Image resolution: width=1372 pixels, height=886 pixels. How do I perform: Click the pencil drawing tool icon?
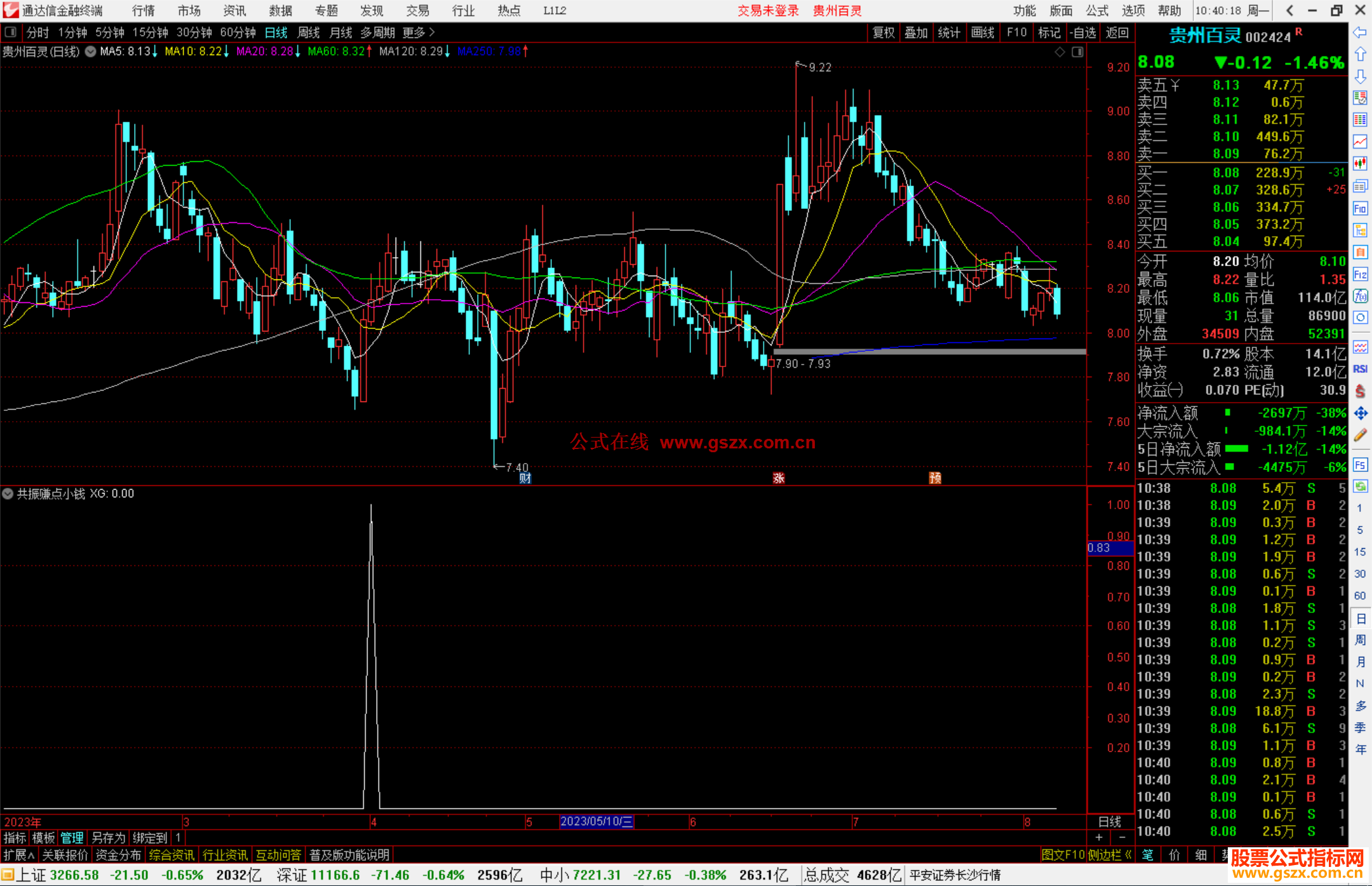click(1360, 435)
